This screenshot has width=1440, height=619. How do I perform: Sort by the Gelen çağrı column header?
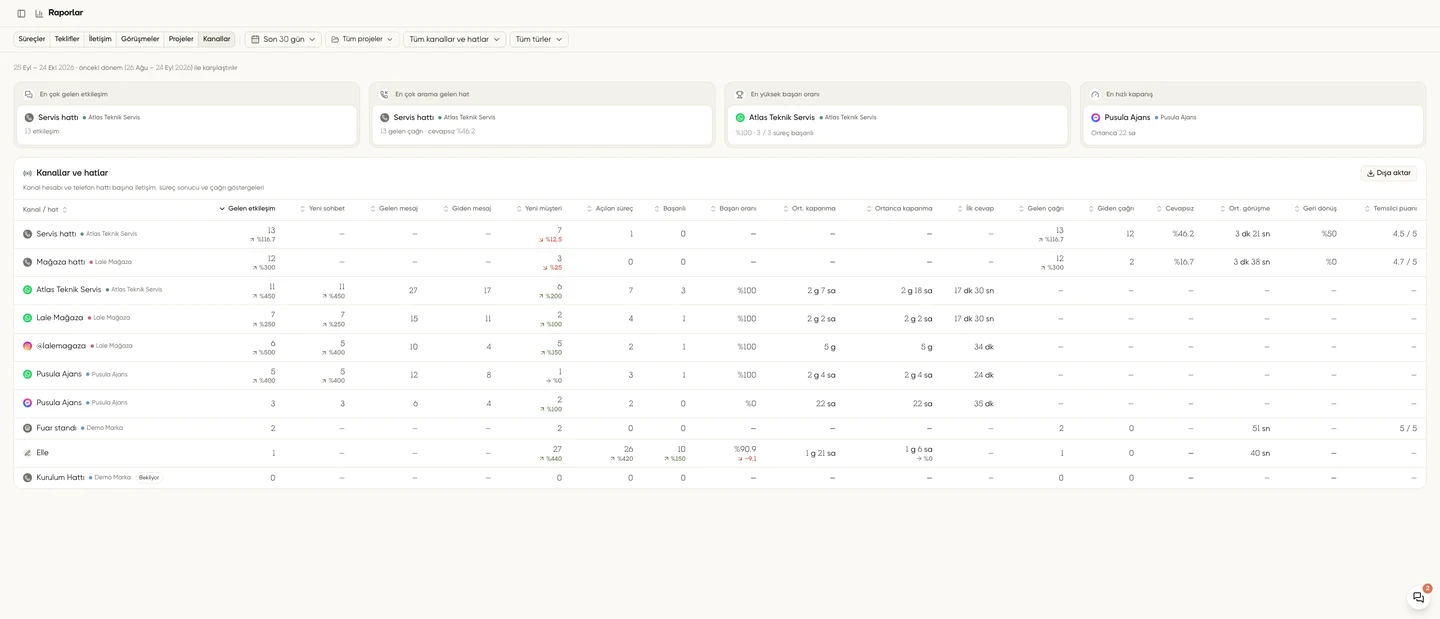(x=1041, y=209)
